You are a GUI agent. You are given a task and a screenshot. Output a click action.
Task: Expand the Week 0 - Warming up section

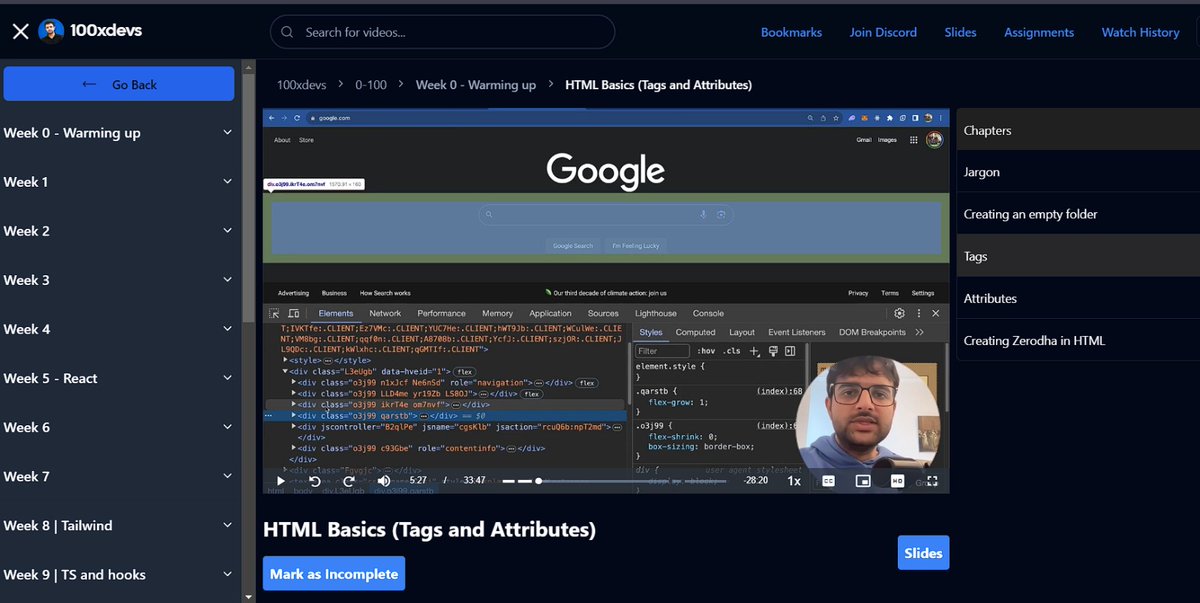(x=118, y=133)
